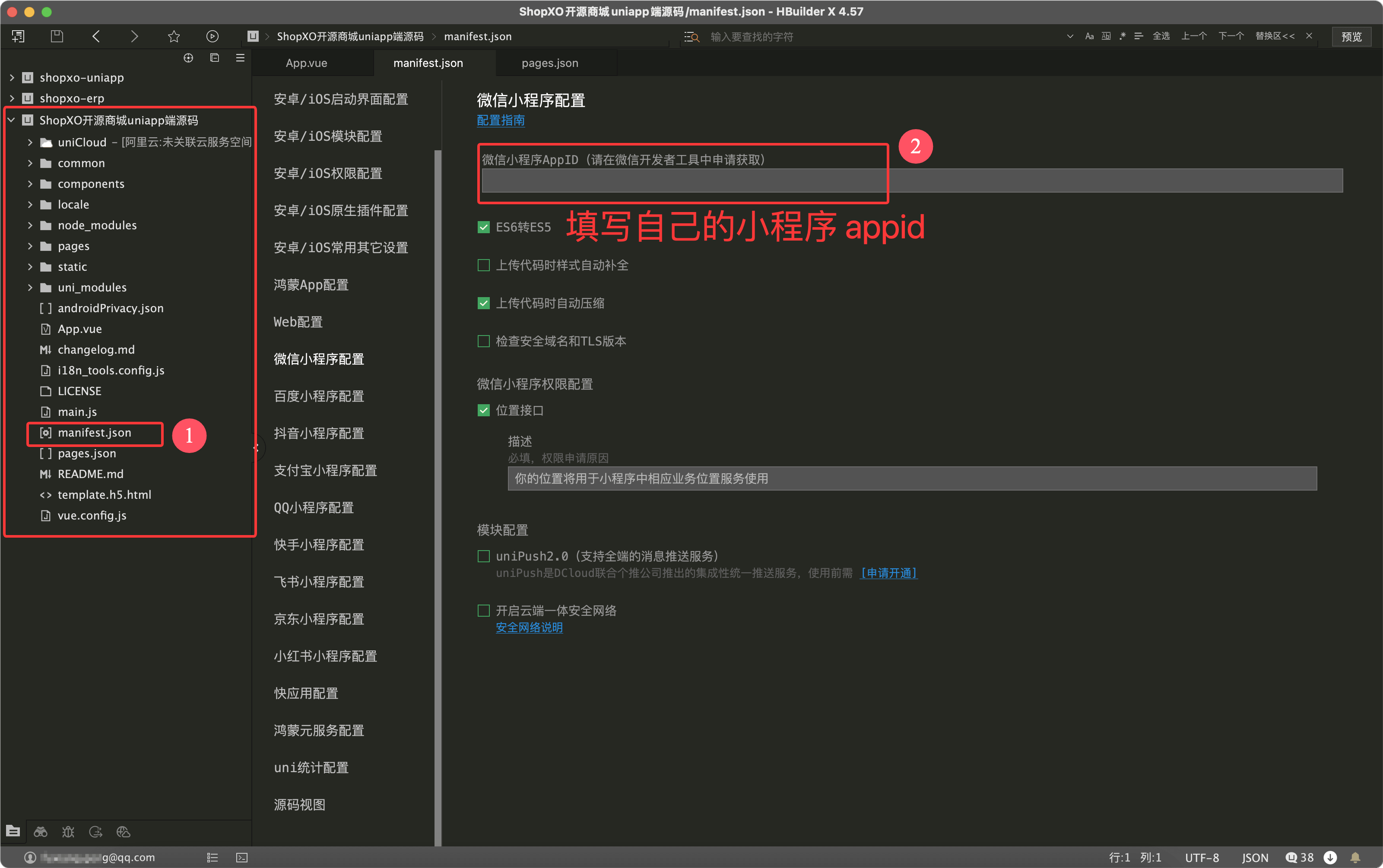The width and height of the screenshot is (1383, 868).
Task: Toggle regular expression search icon
Action: tap(1123, 36)
